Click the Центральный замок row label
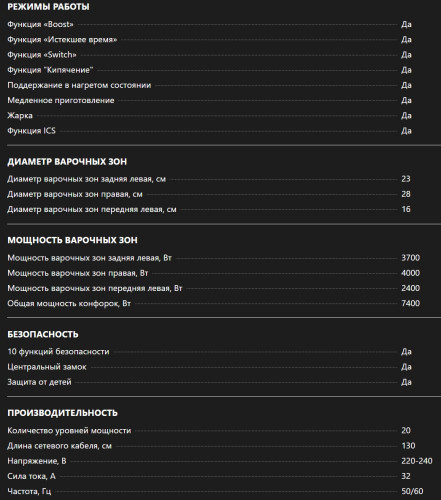Screen dimensions: 441x500 tap(47, 367)
